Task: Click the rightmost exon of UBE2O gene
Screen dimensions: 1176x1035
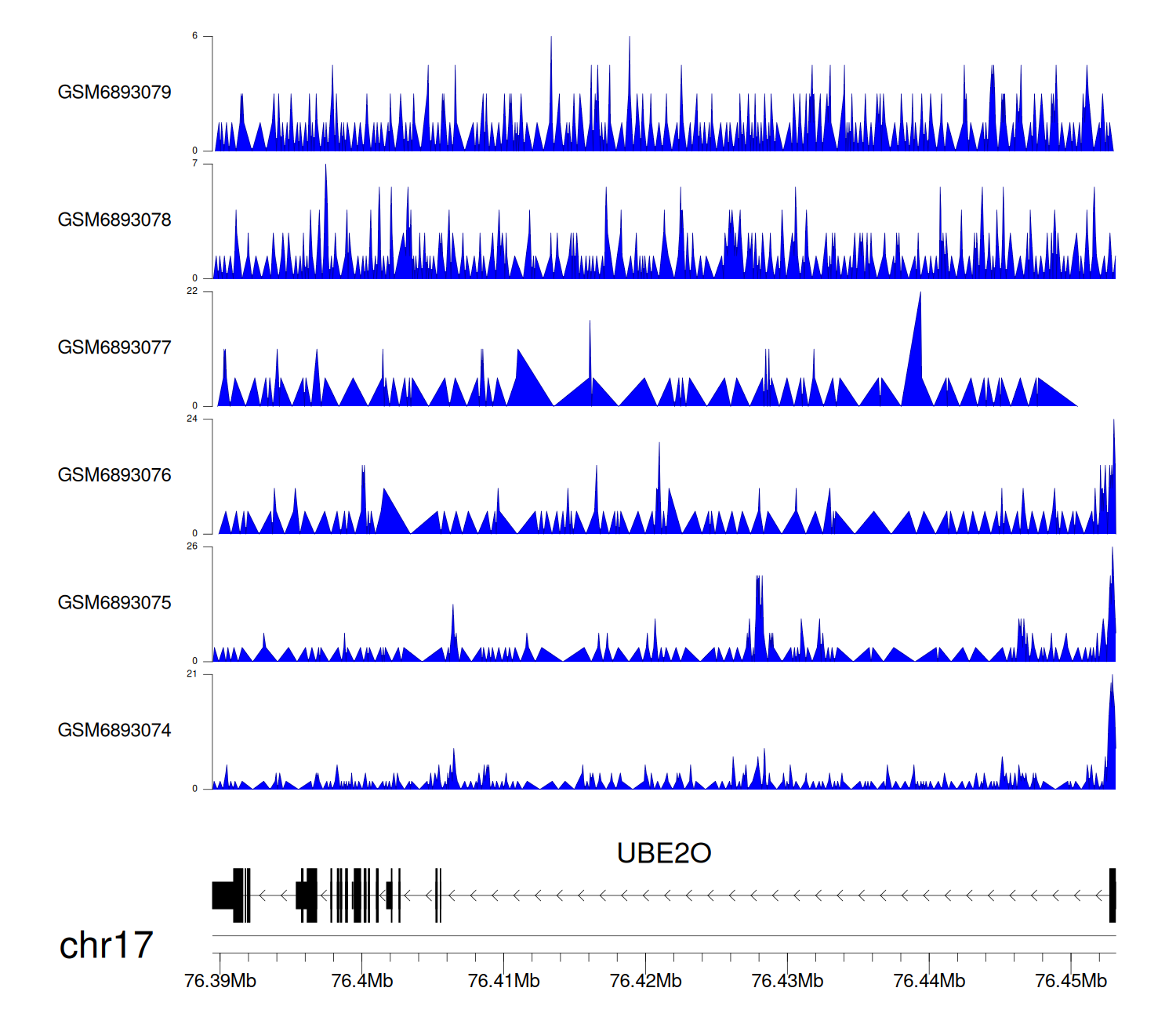Action: (x=1112, y=895)
